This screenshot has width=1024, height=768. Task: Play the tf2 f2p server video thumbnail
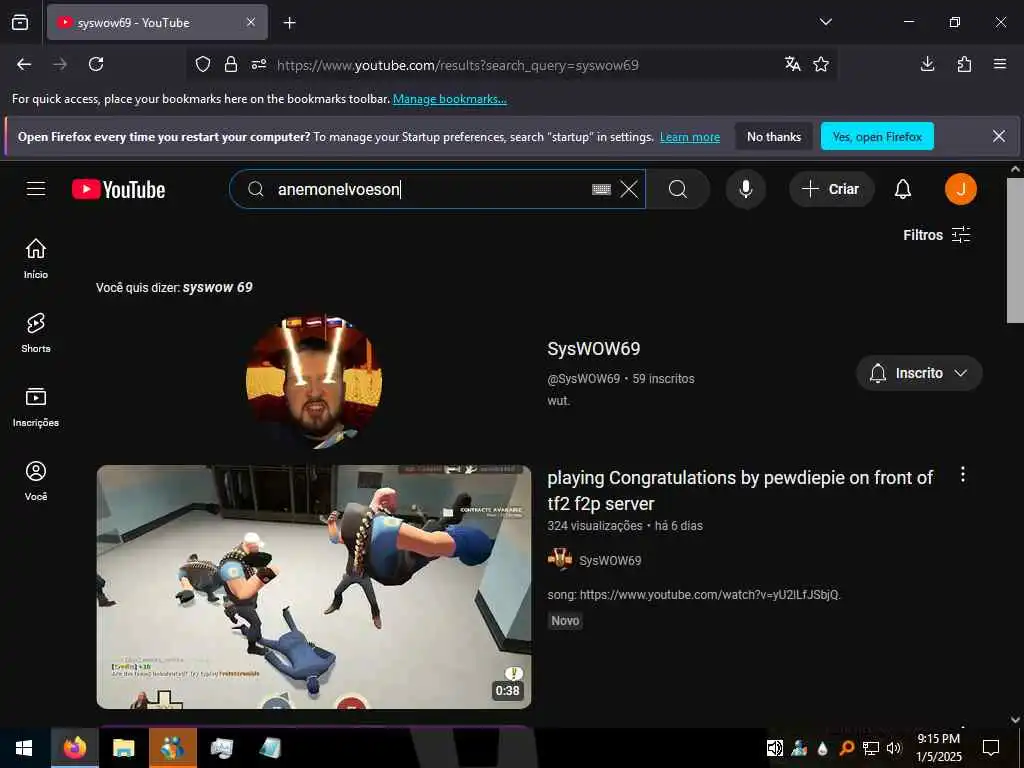(313, 586)
